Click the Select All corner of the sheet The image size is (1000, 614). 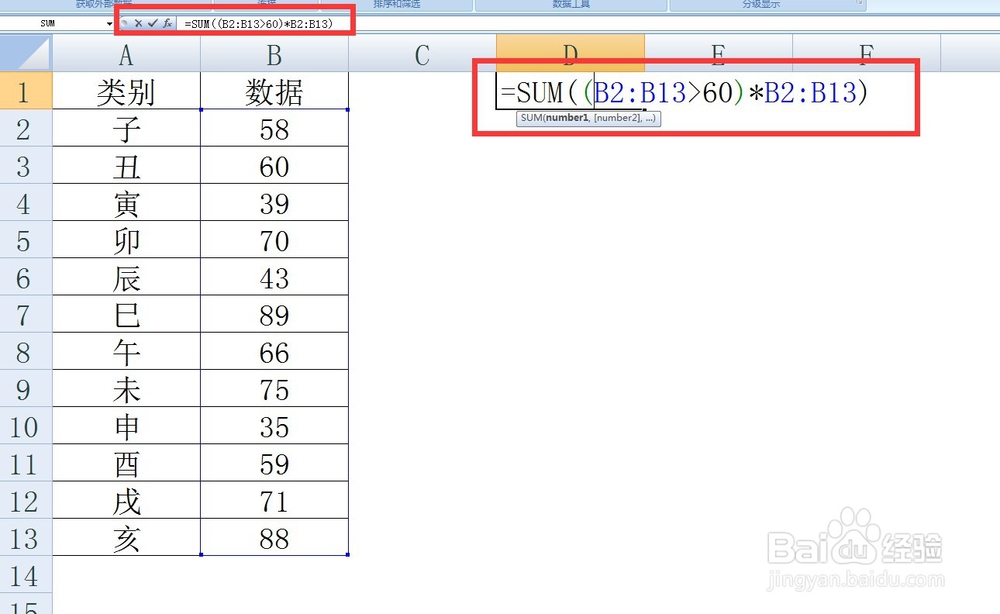[26, 53]
